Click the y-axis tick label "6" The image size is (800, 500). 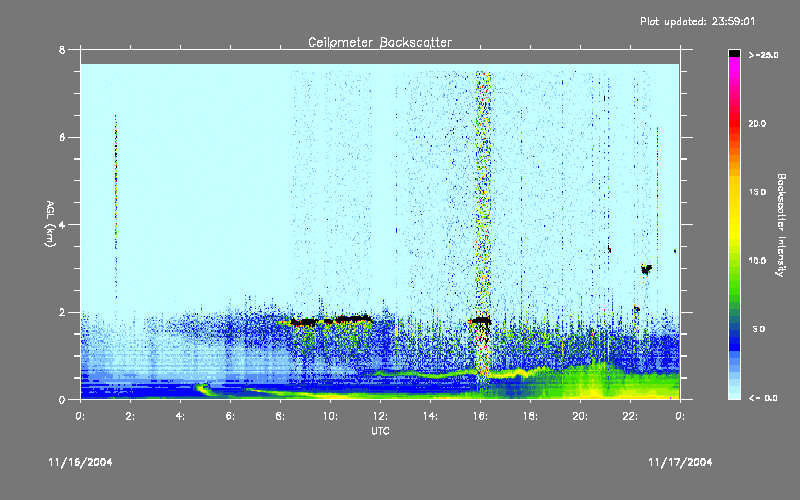click(62, 138)
